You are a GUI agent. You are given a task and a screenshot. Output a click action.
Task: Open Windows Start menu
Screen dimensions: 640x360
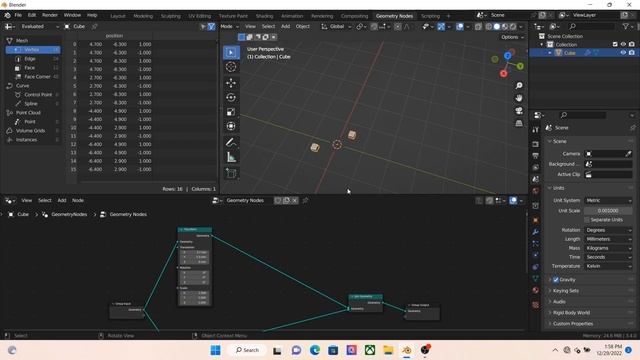click(216, 350)
